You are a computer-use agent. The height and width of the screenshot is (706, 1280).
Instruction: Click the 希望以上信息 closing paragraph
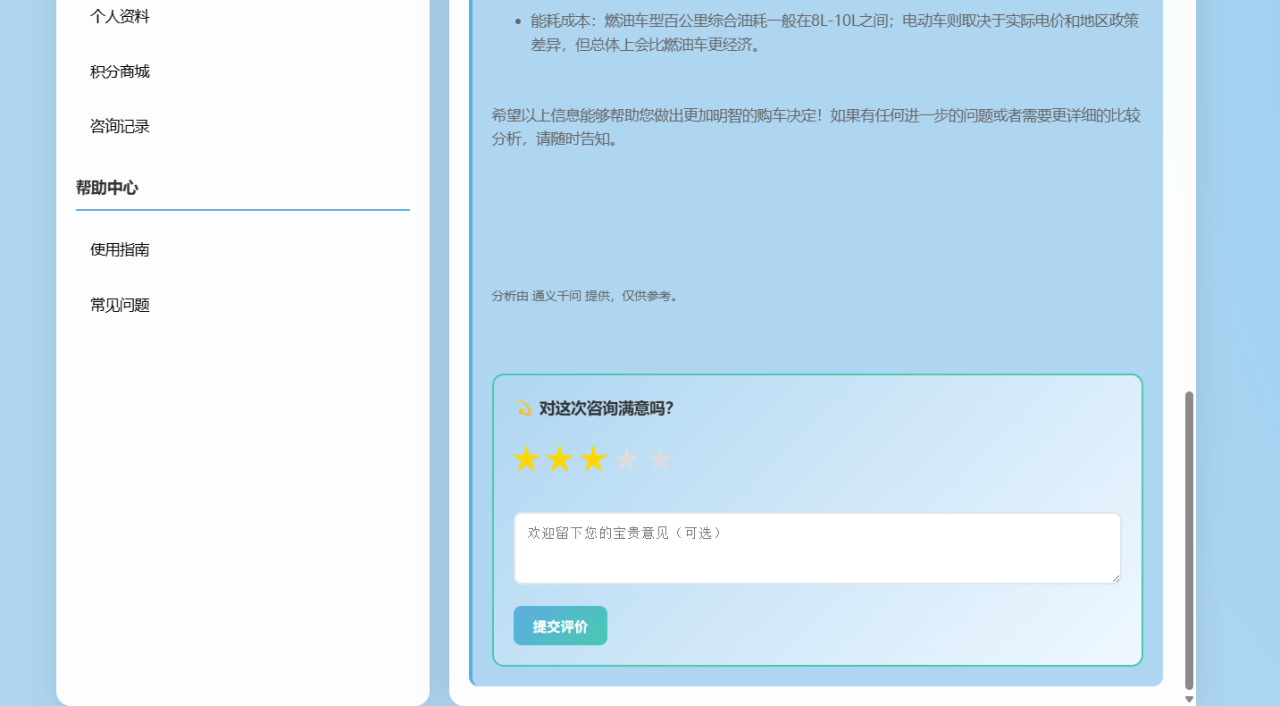coord(816,127)
